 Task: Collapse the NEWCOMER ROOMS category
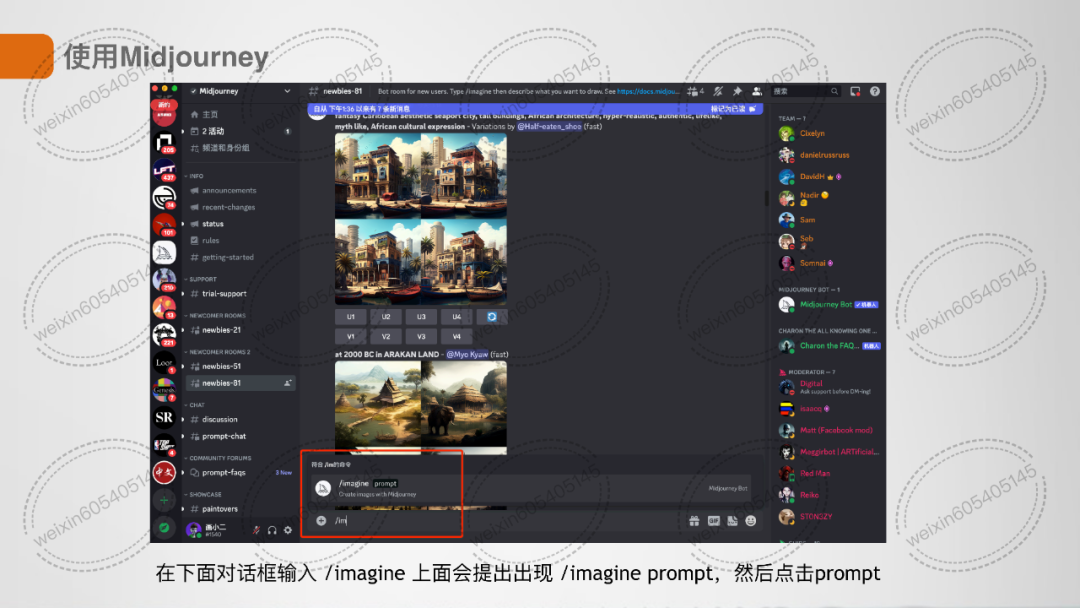[x=217, y=315]
